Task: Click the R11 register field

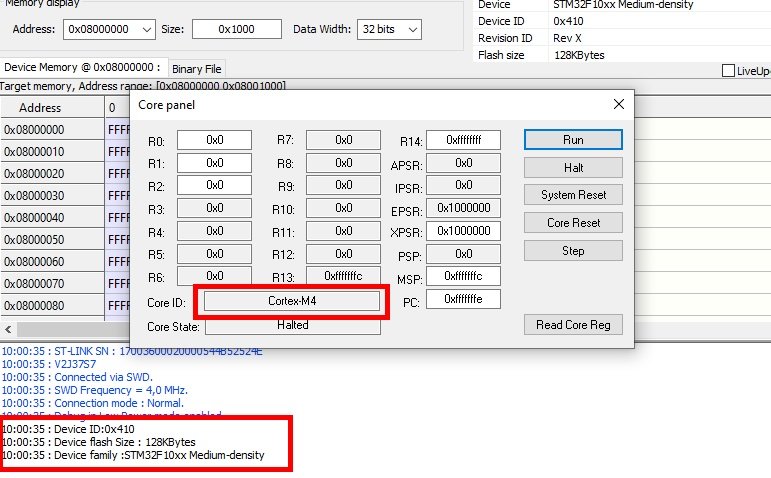Action: [x=343, y=231]
